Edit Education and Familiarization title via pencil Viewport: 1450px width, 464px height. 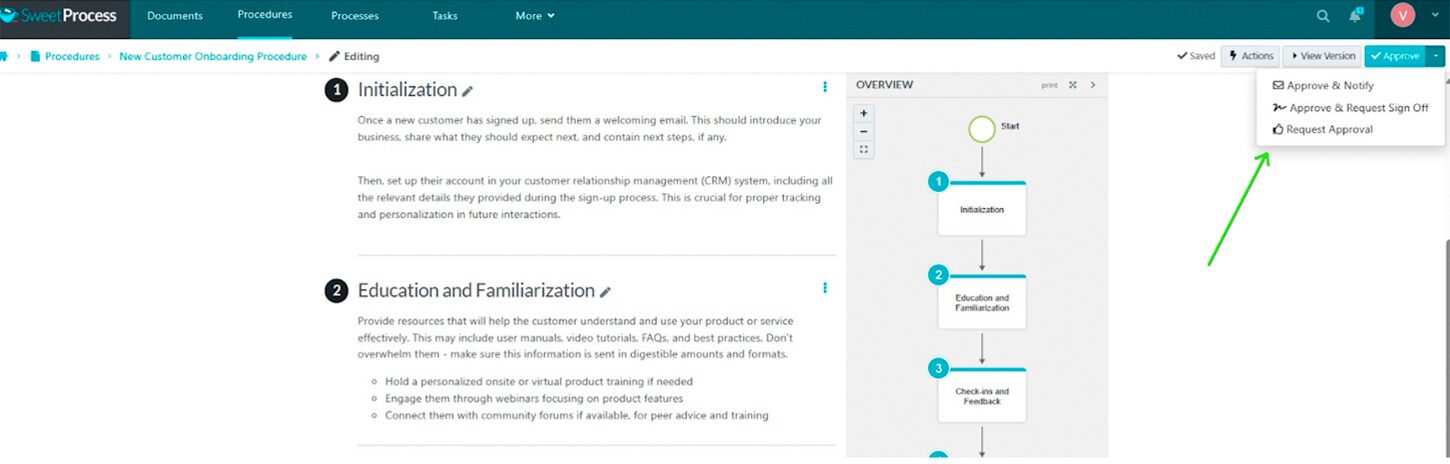tap(605, 292)
